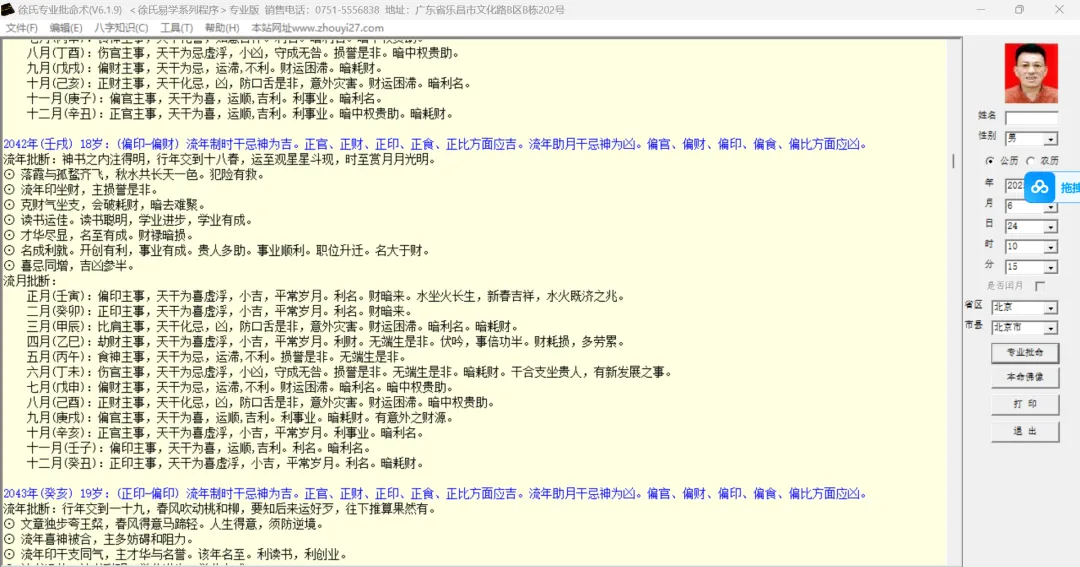Open the 帮助(H) menu
1080x567 pixels.
222,28
